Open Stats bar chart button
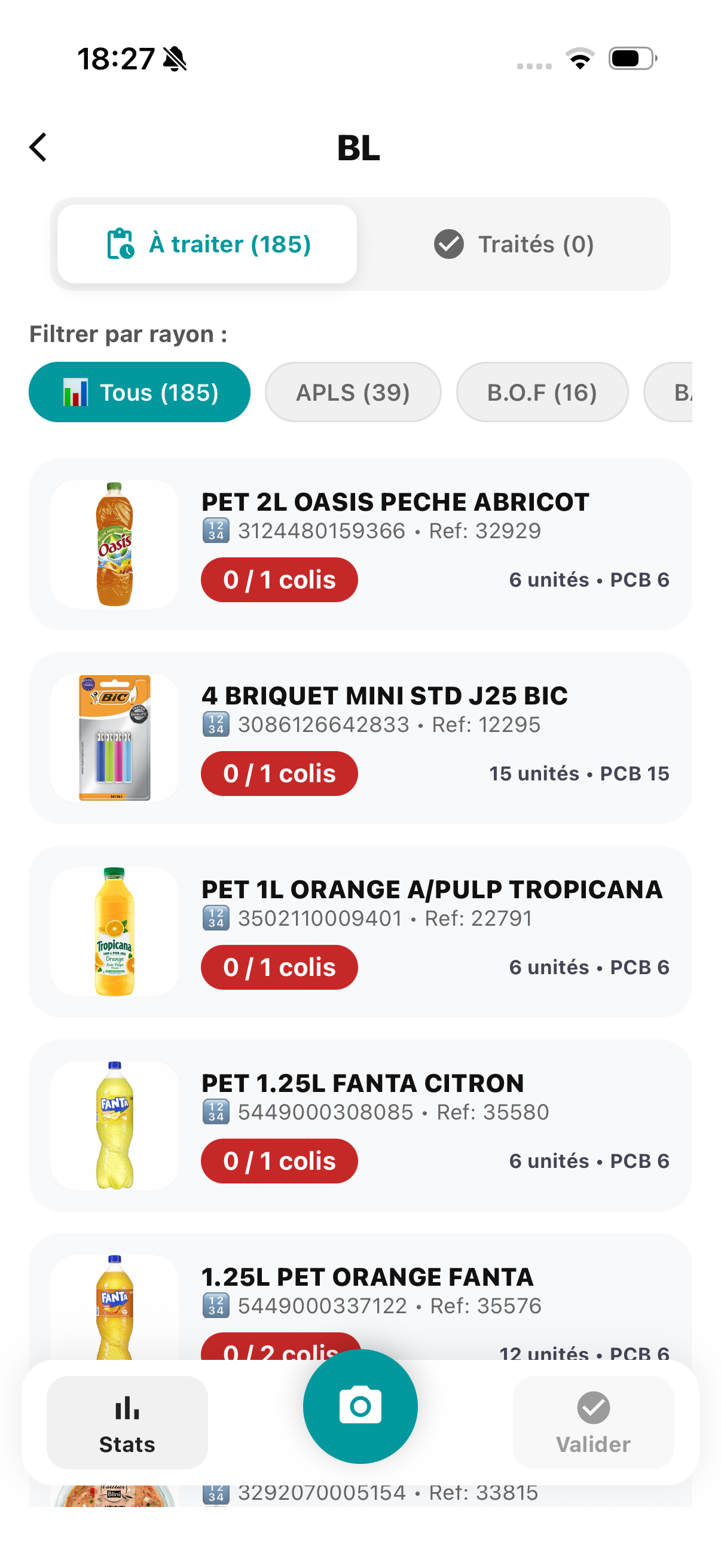 (x=127, y=1423)
